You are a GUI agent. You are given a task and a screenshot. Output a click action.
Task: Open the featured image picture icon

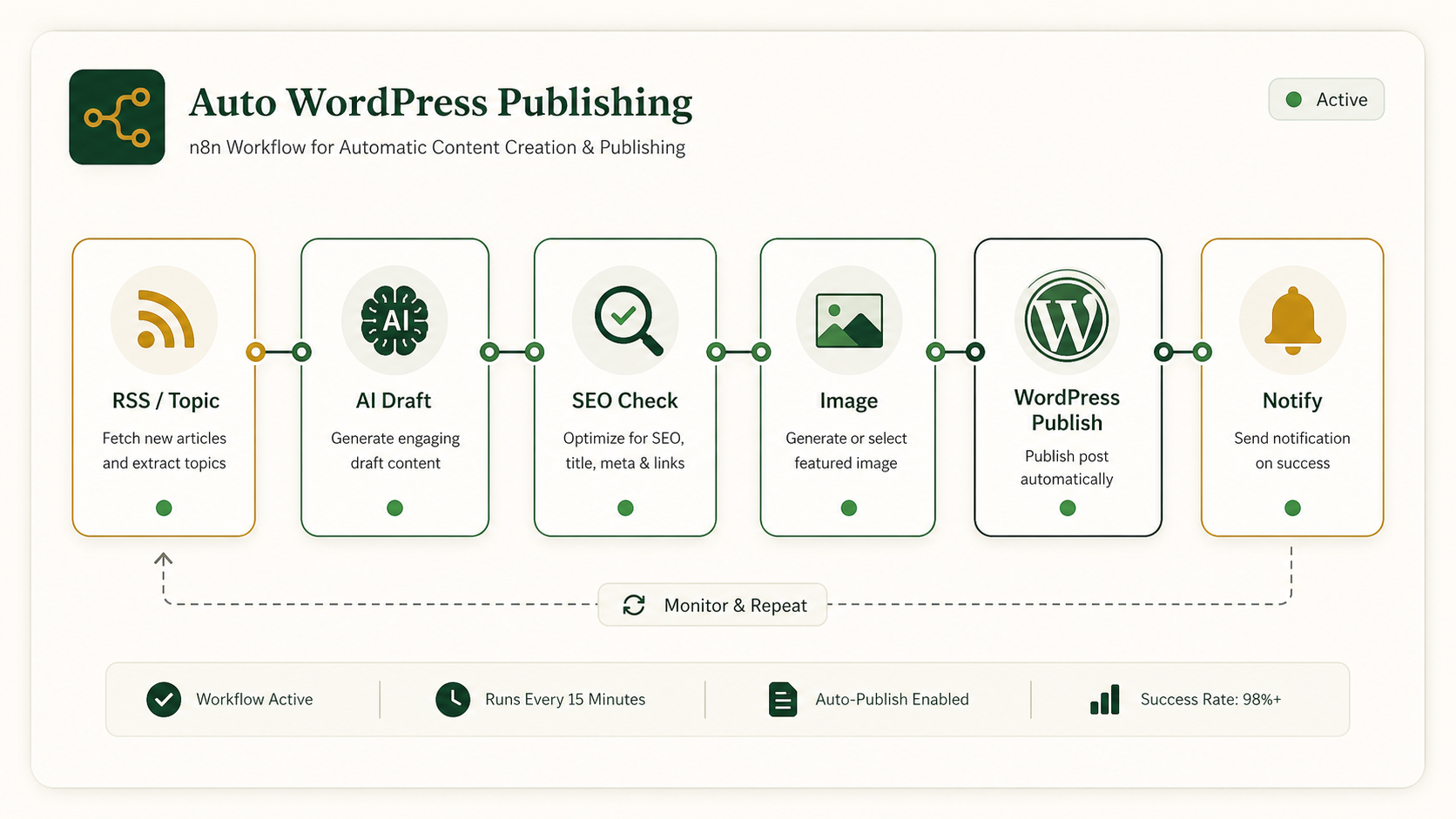pyautogui.click(x=849, y=320)
